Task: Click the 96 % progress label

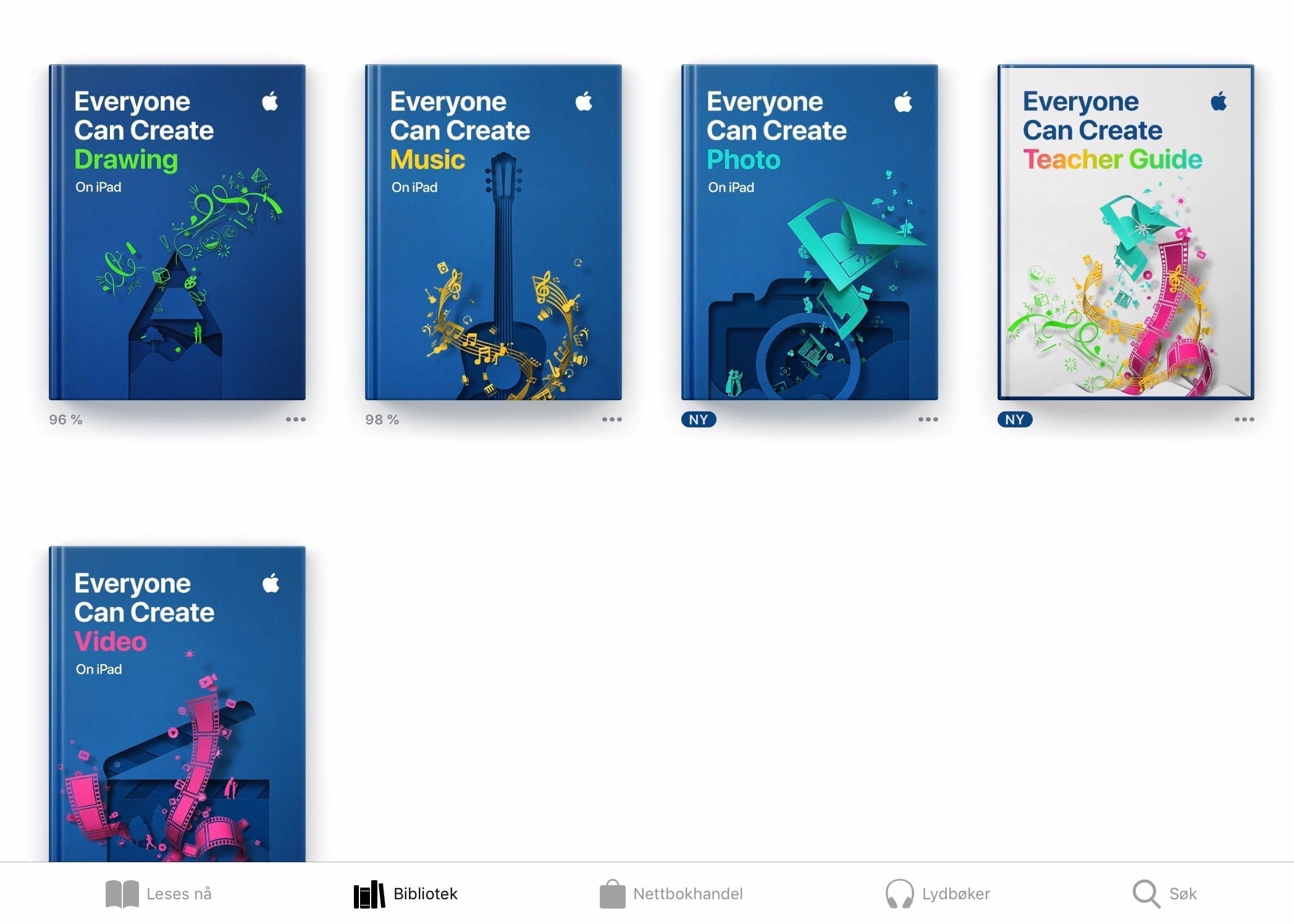Action: 65,419
